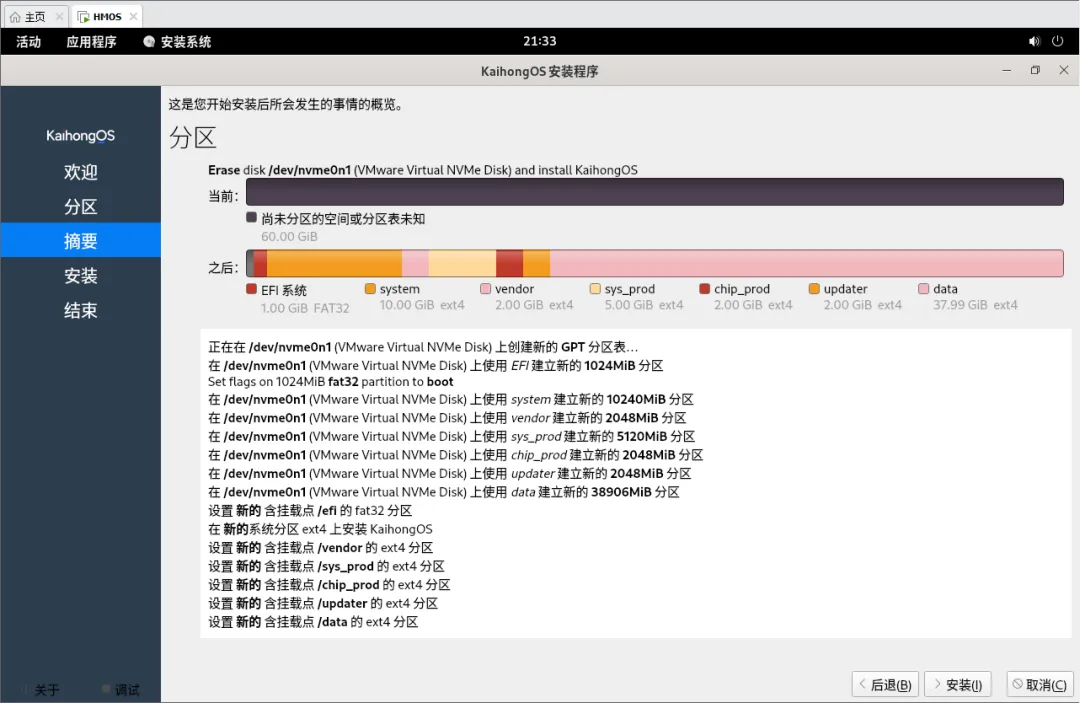Click the 后退(B) back button
1080x703 pixels.
885,684
